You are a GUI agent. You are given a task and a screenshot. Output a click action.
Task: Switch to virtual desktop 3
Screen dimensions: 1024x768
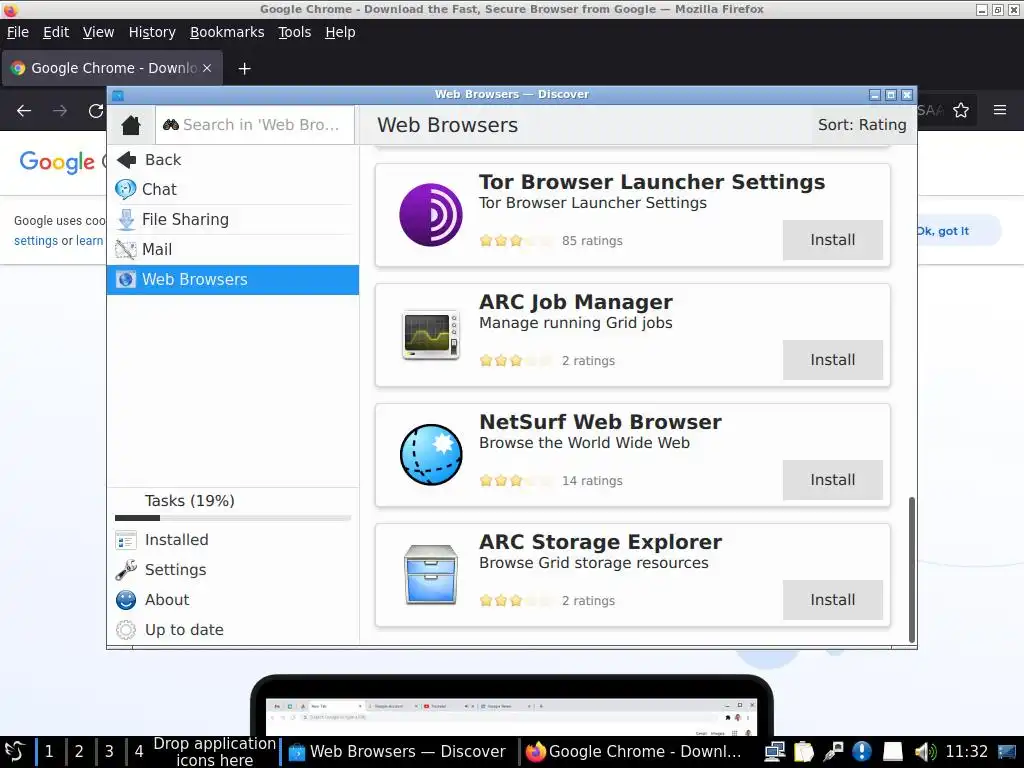pos(109,752)
